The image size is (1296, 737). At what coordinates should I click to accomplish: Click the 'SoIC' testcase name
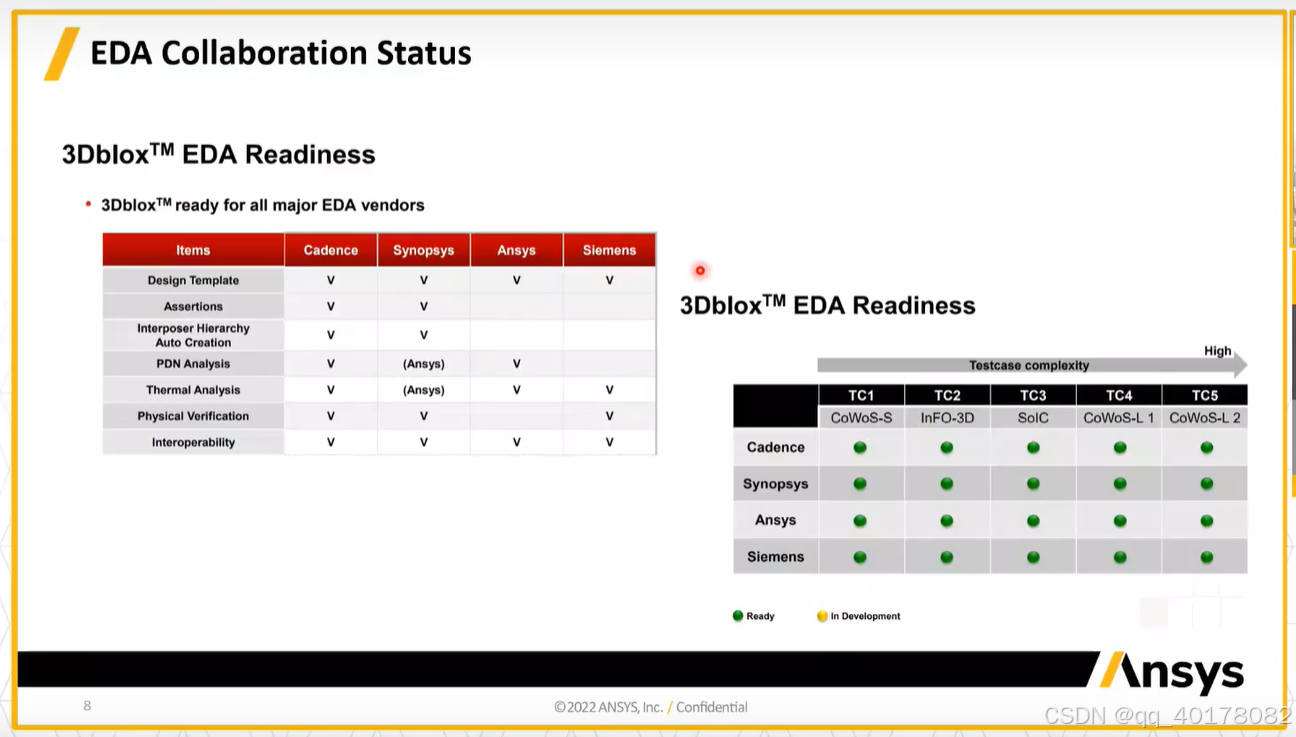point(1033,418)
